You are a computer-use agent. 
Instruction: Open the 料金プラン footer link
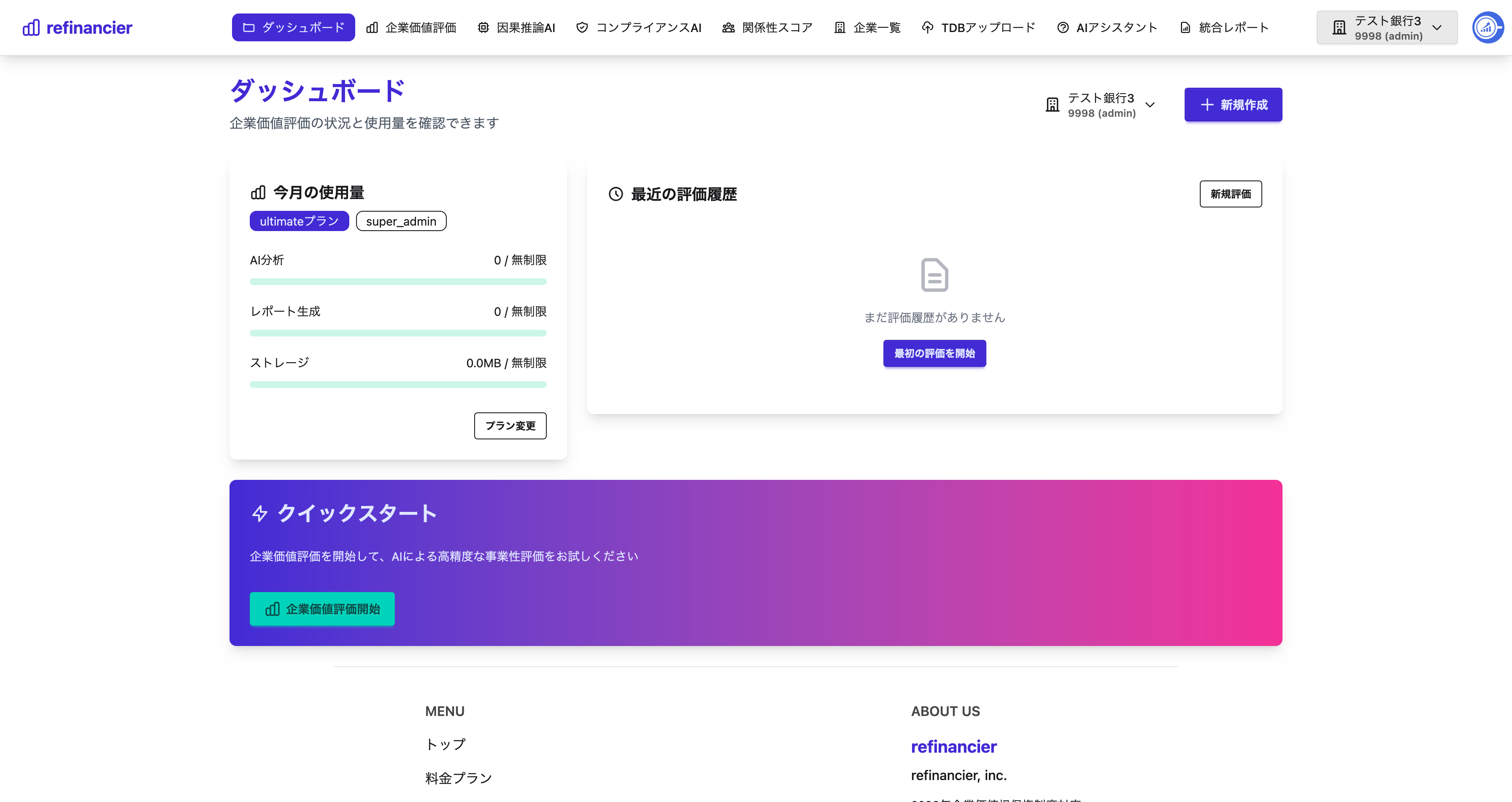459,778
